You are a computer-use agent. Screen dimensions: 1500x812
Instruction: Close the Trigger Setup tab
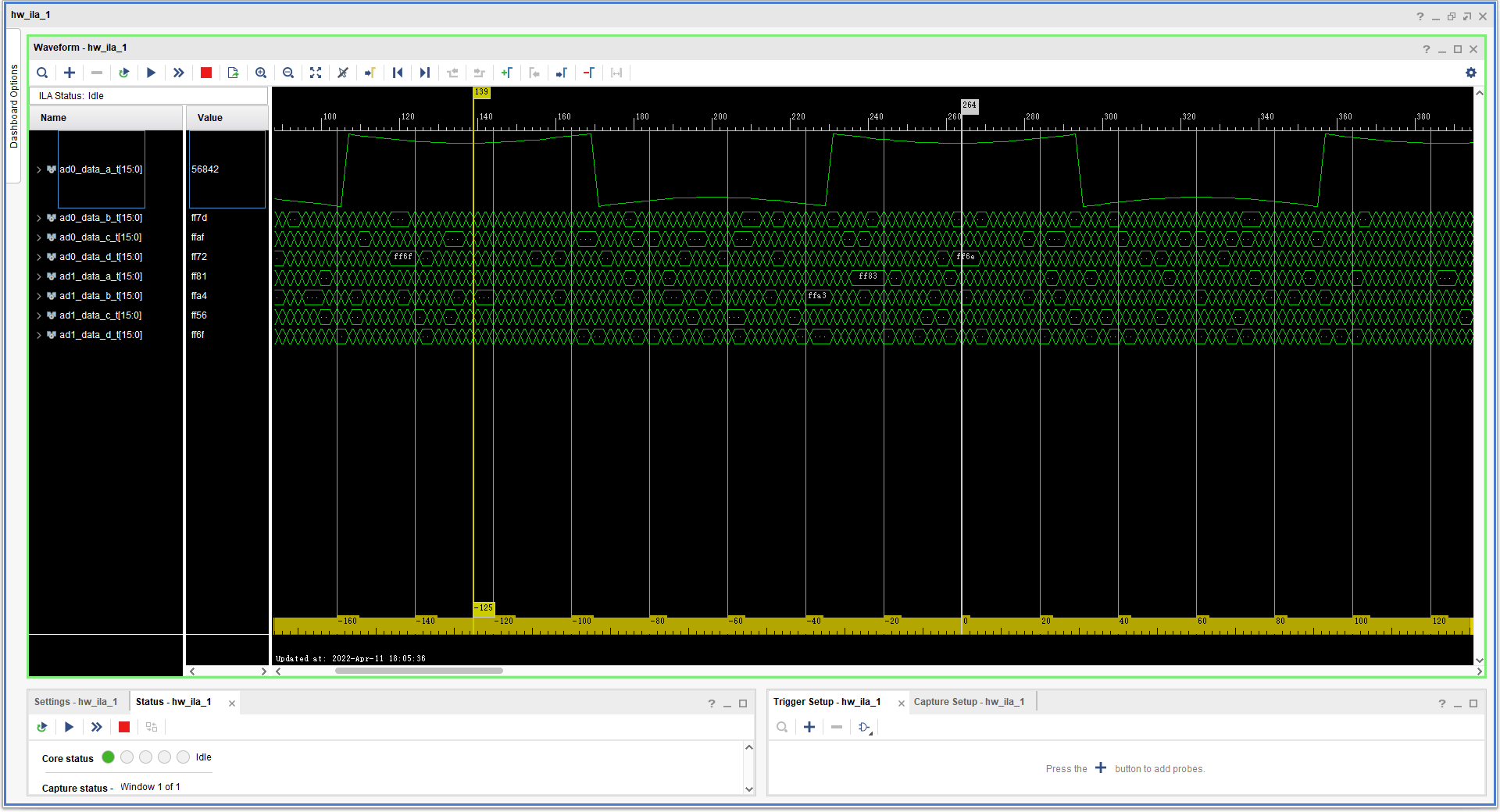[x=902, y=703]
